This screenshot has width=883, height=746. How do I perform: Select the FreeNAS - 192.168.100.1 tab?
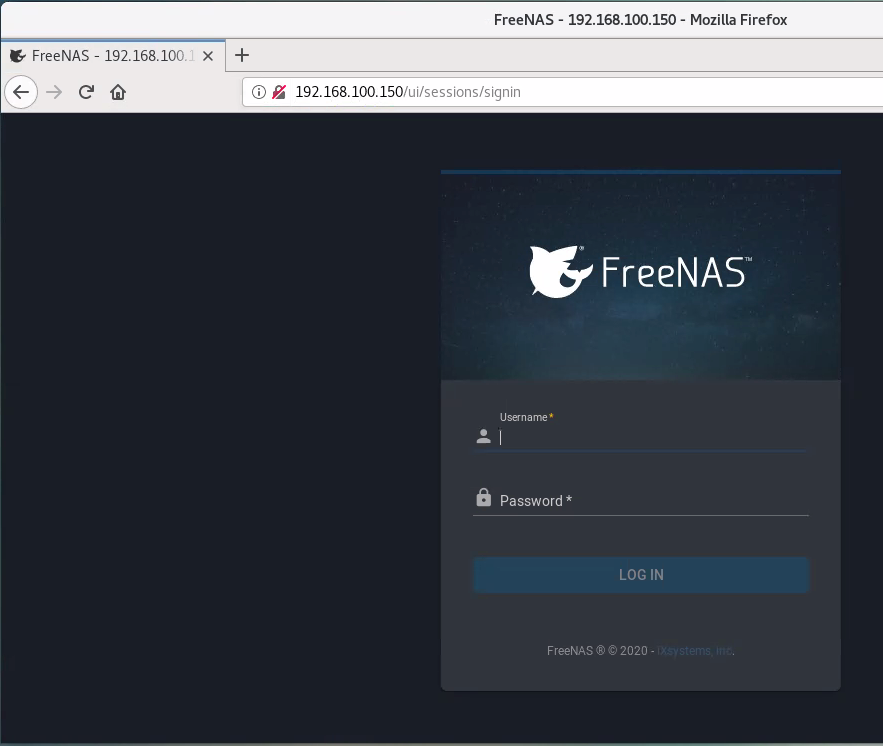point(113,56)
